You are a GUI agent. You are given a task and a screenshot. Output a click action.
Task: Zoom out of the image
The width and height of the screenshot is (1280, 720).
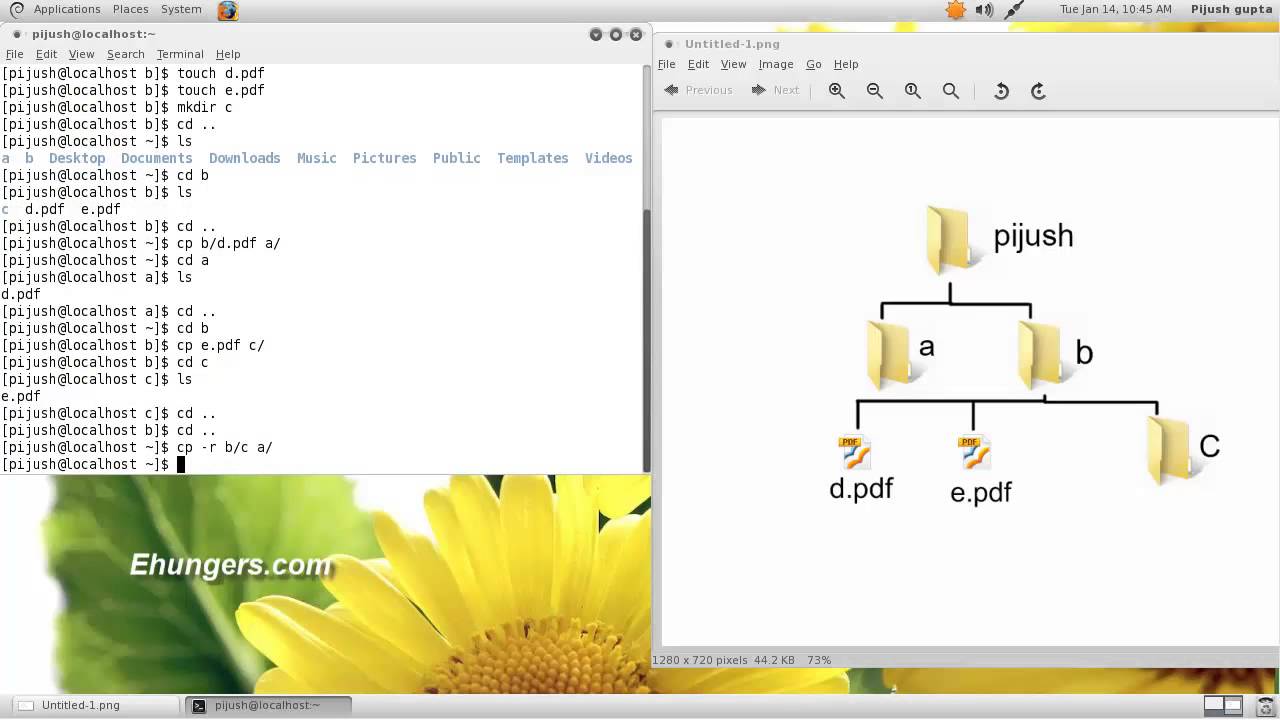(x=875, y=91)
